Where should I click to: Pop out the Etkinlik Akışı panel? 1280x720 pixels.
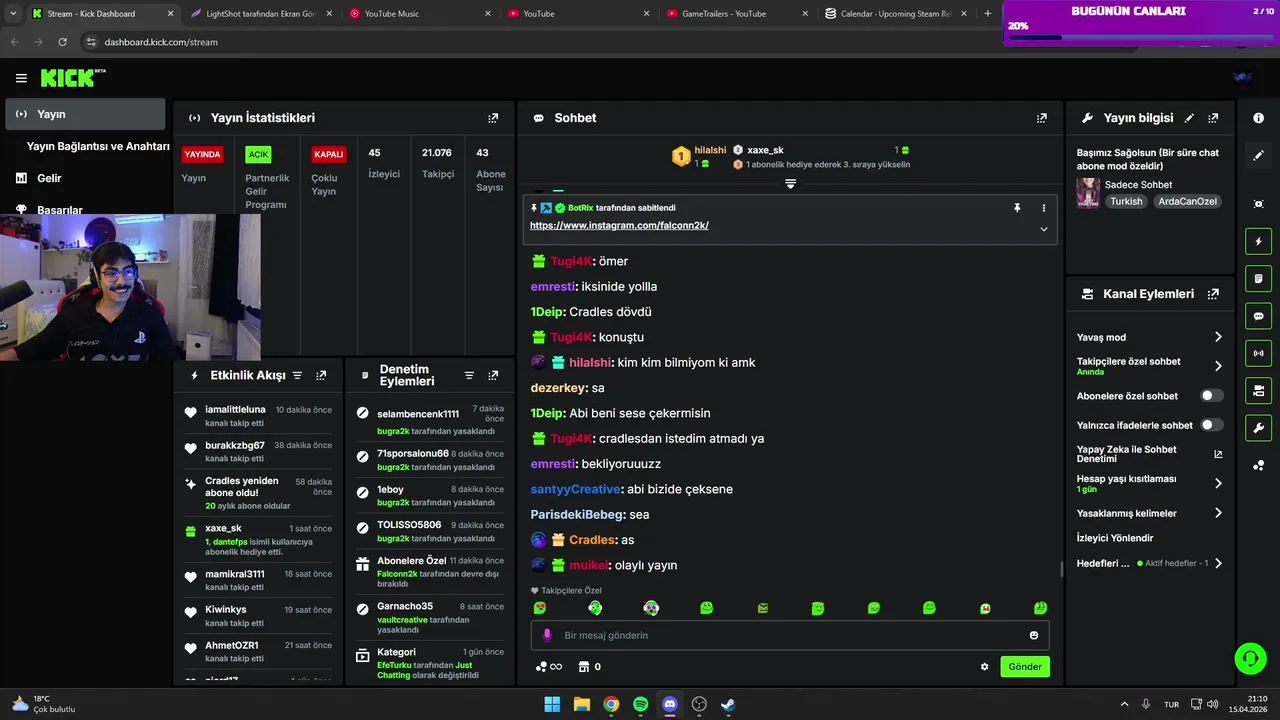click(x=321, y=375)
